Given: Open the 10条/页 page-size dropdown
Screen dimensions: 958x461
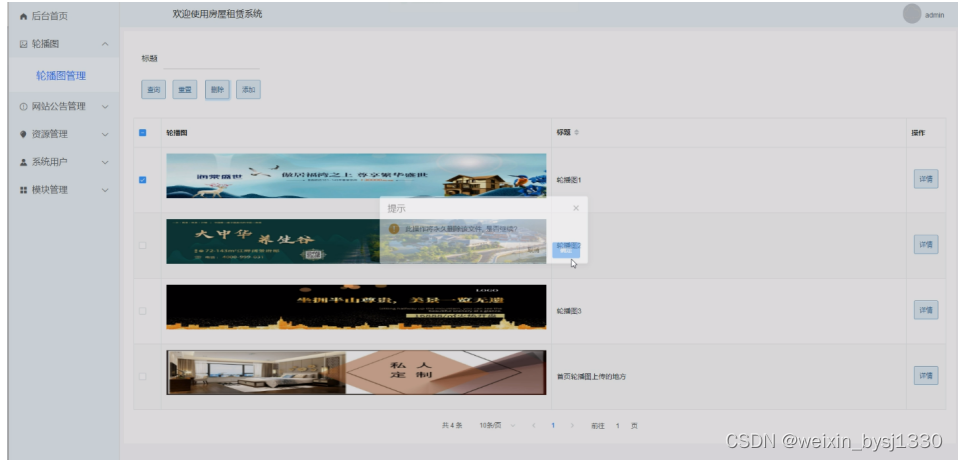Looking at the screenshot, I should [x=497, y=426].
